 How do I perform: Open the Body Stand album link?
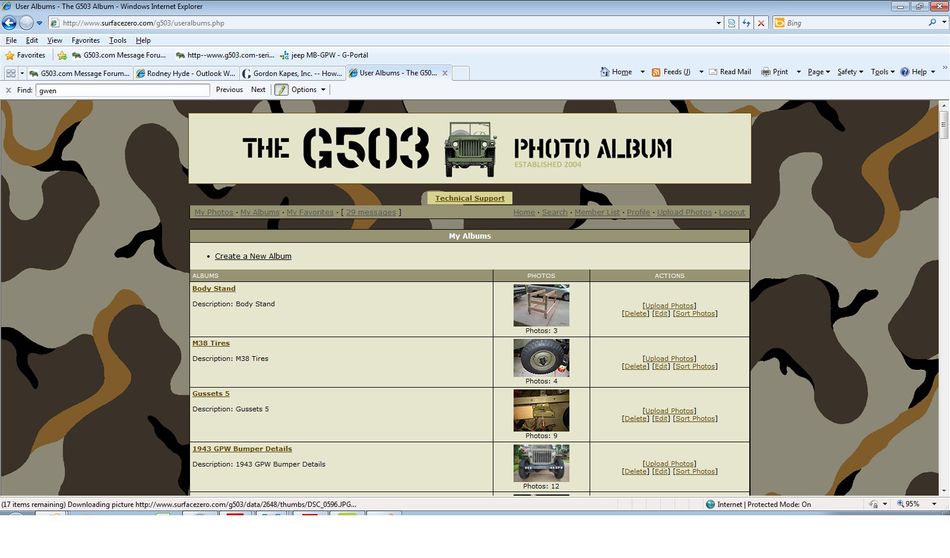(214, 288)
